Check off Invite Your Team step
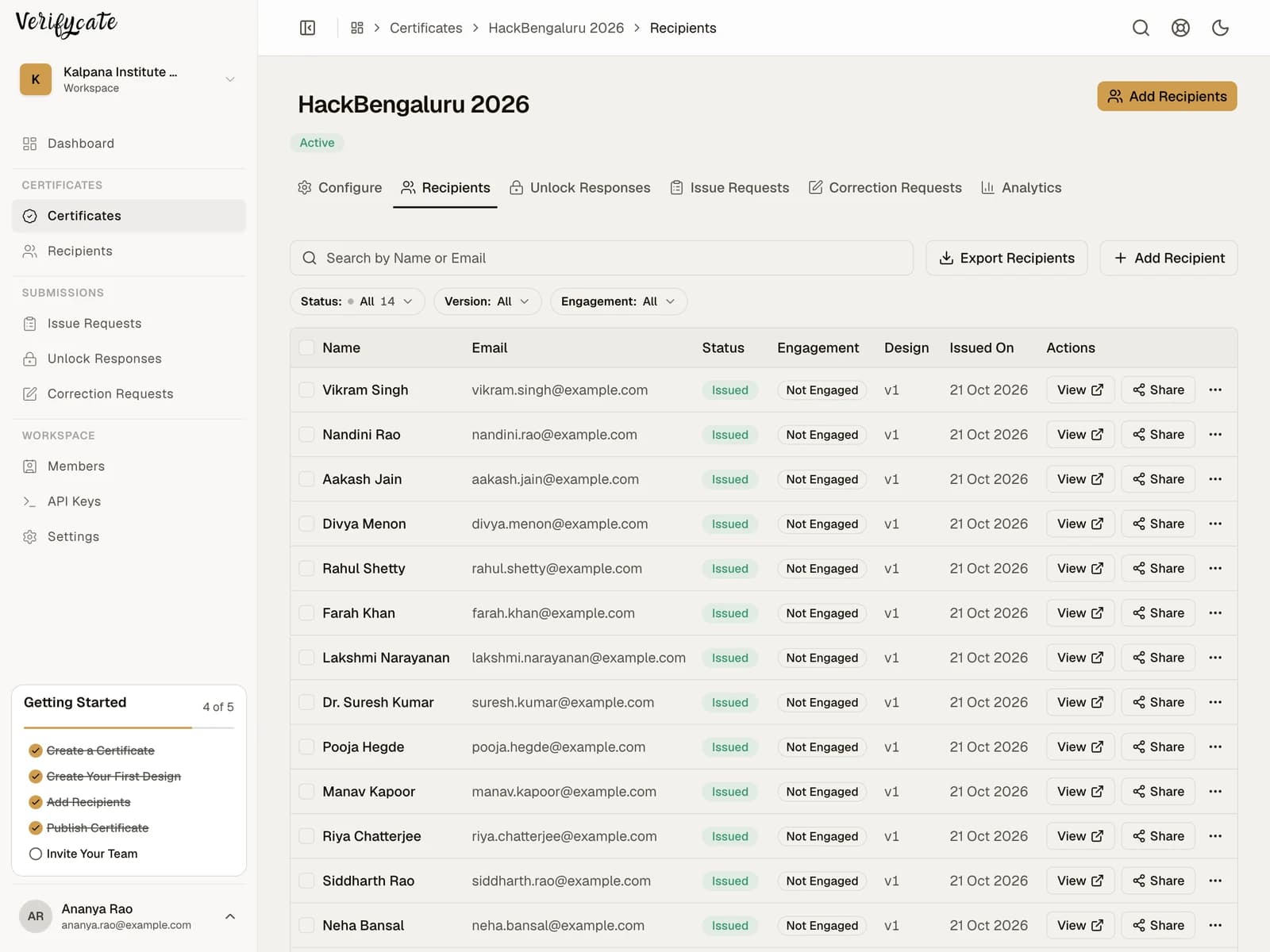This screenshot has width=1270, height=952. click(36, 854)
